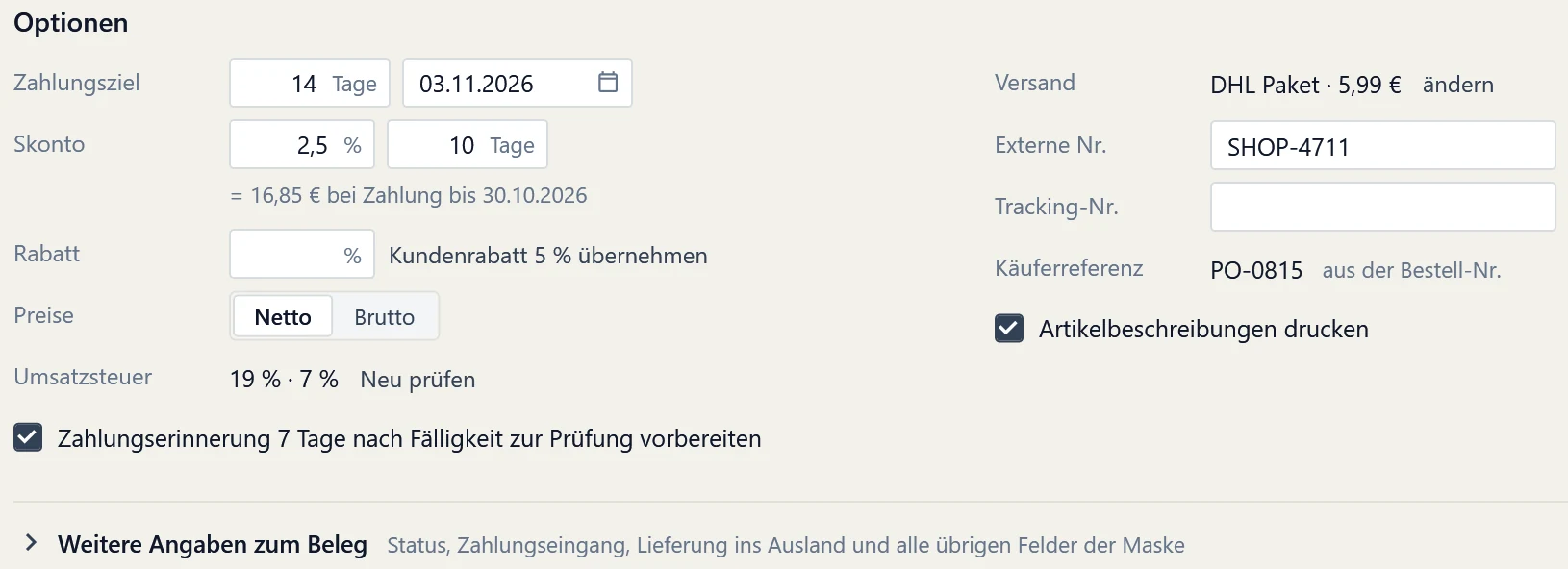Click the empty Rabatt percent field
Screen dimensions: 1568x569
302,255
